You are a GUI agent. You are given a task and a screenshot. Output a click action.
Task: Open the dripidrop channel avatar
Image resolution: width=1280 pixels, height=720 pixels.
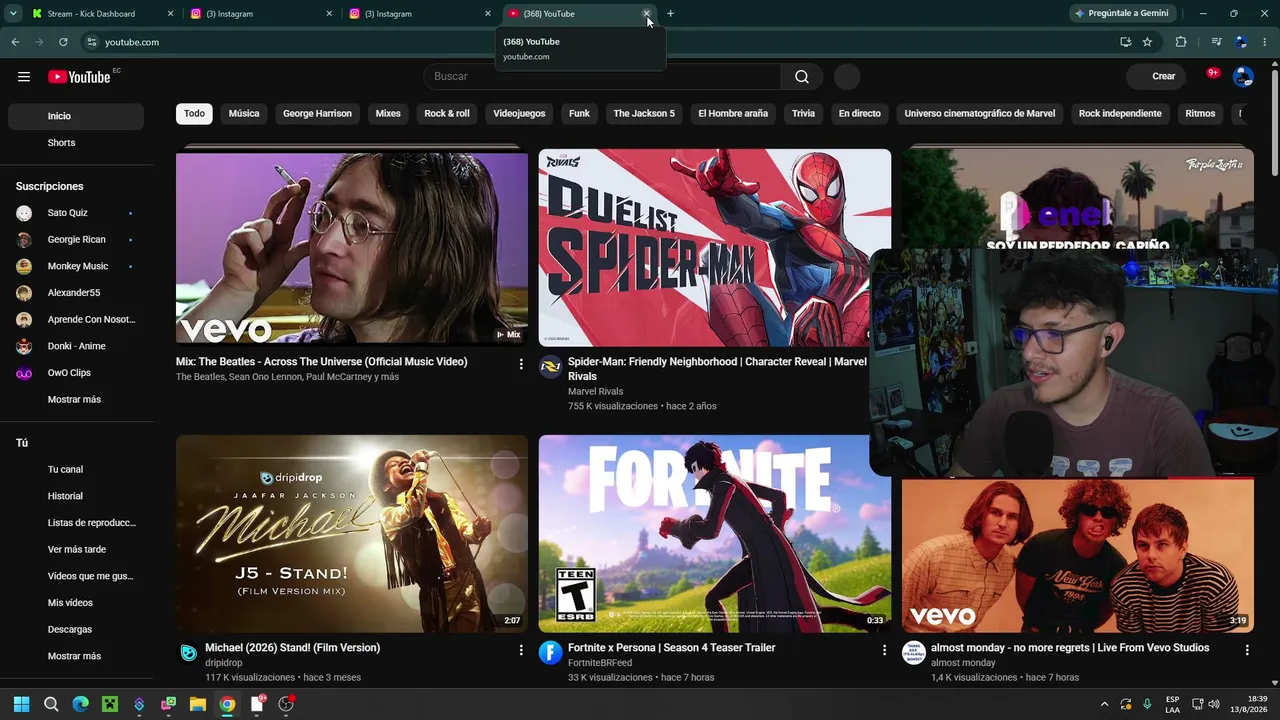(188, 653)
